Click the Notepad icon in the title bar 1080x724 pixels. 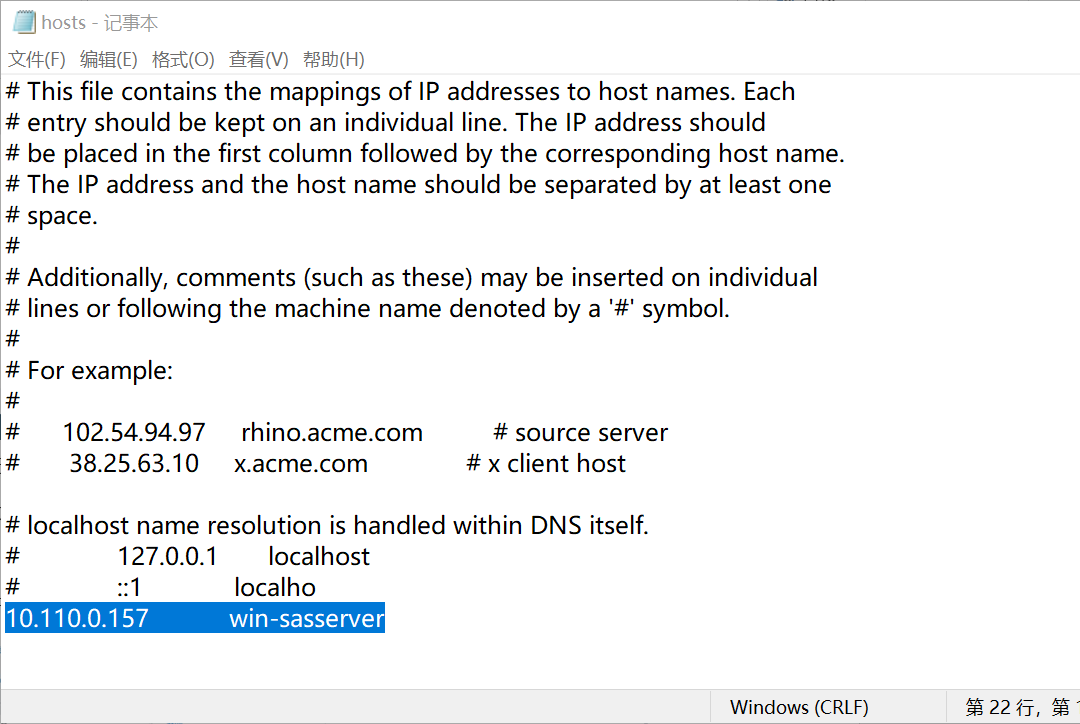point(25,22)
